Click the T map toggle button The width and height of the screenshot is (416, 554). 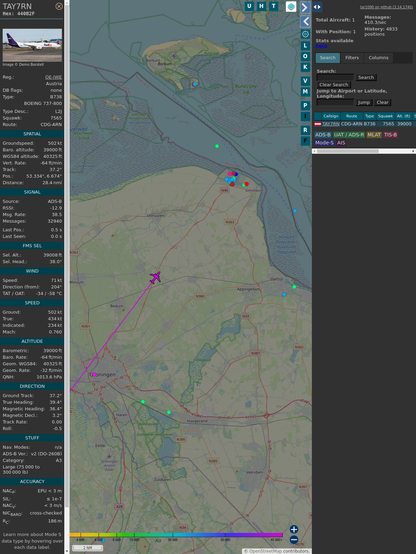[273, 6]
